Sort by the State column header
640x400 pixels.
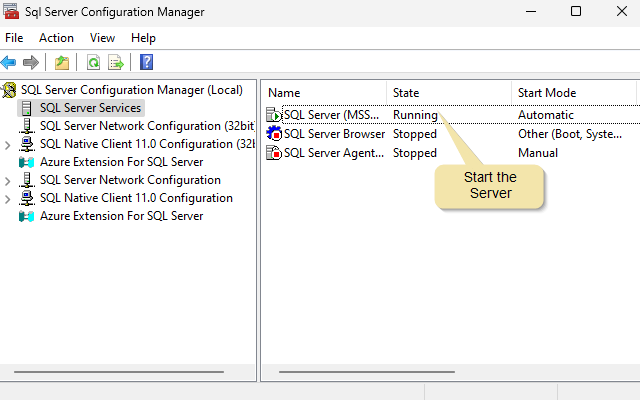449,93
